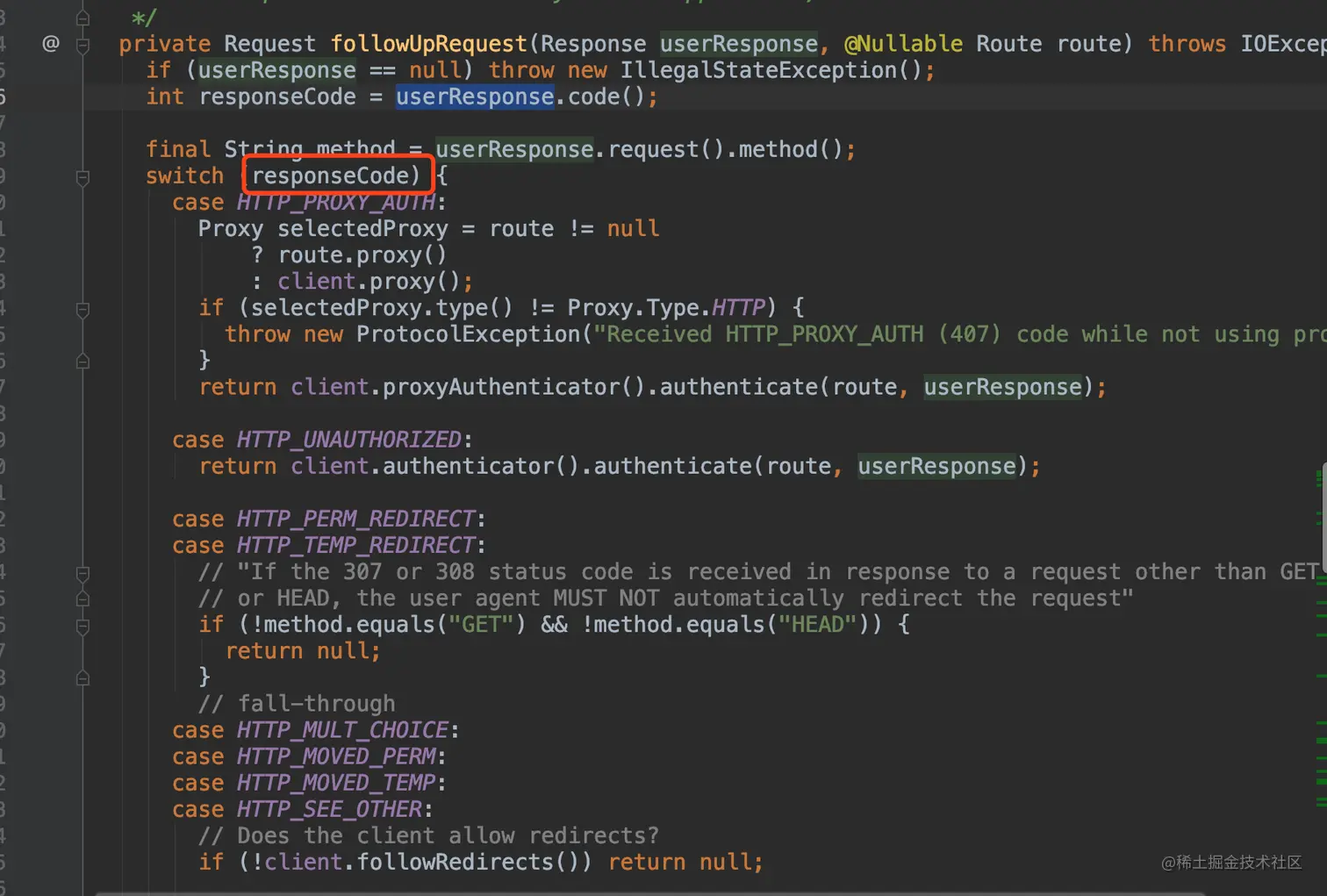
Task: Click IllegalStateException in the throw statement
Action: pos(758,70)
